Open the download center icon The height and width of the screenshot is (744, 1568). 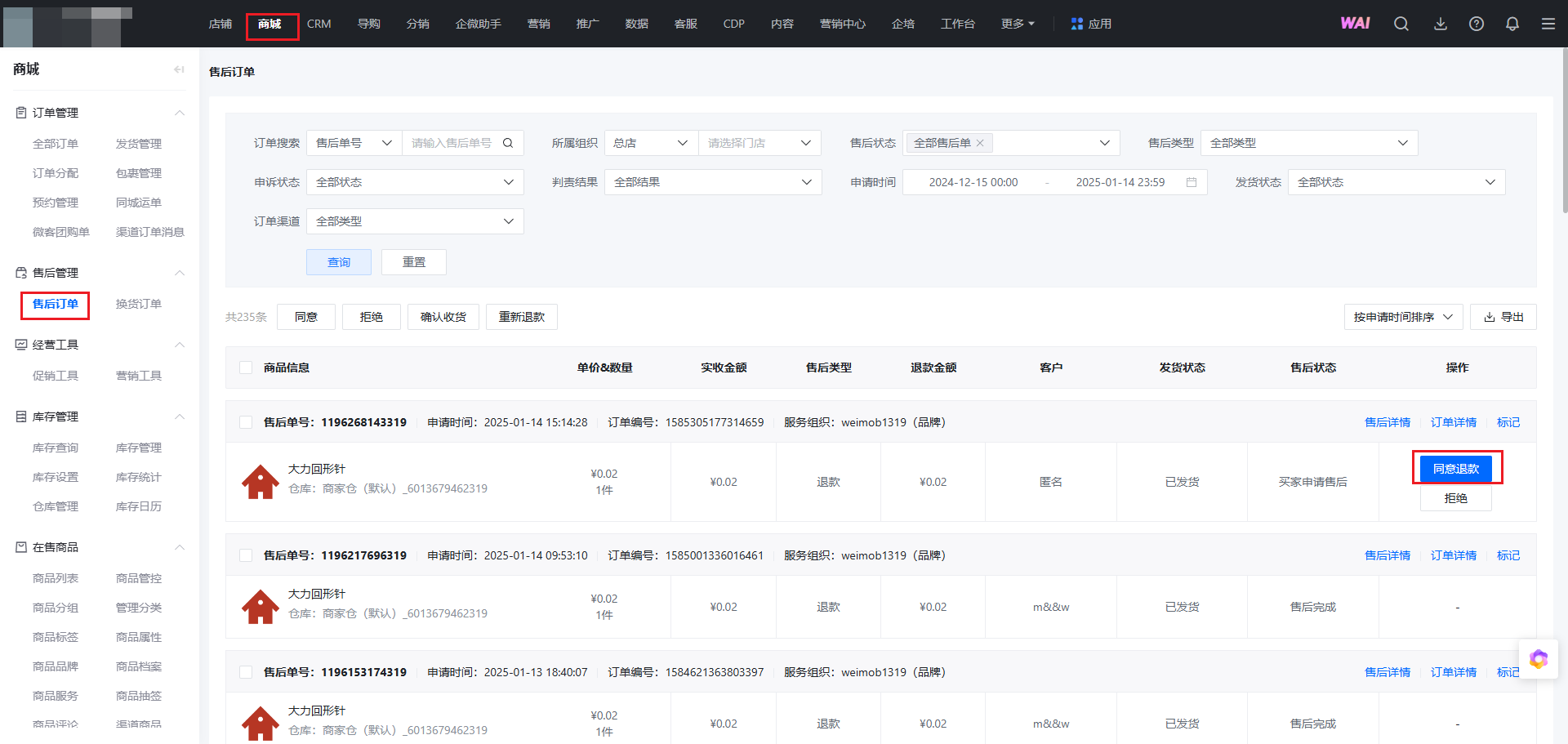[x=1441, y=24]
